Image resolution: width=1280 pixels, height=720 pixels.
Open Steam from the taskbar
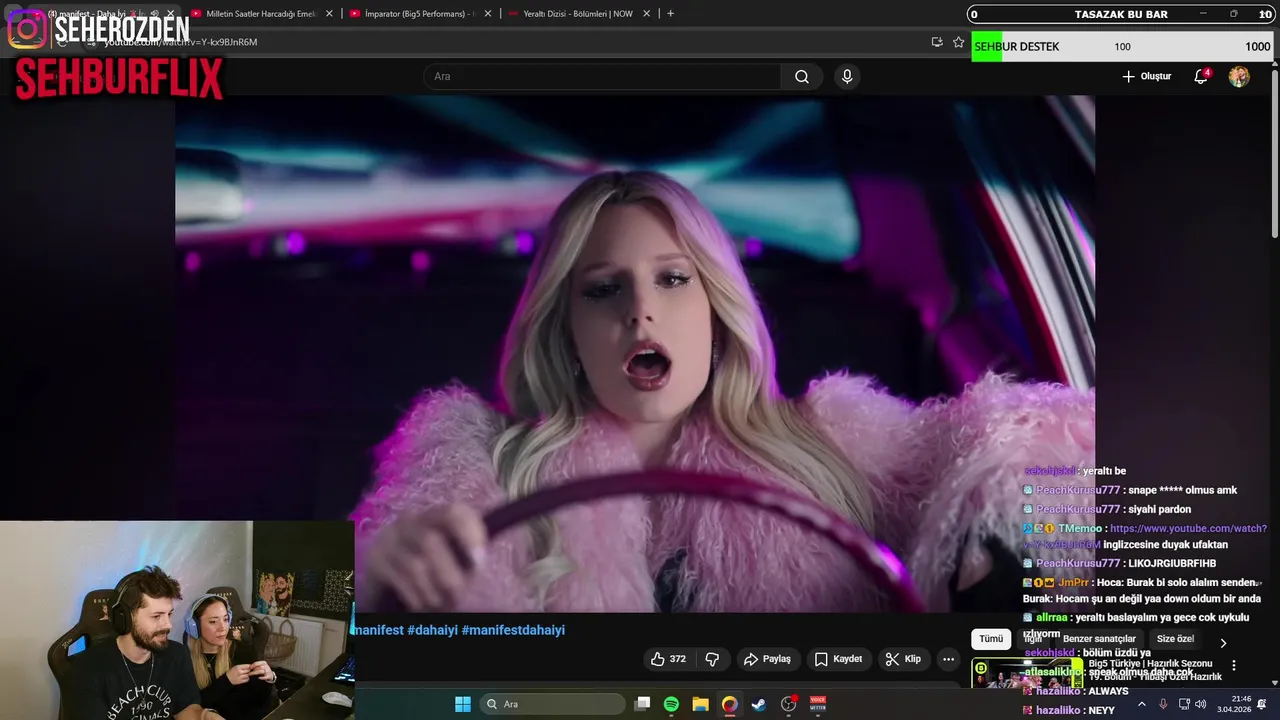point(759,704)
